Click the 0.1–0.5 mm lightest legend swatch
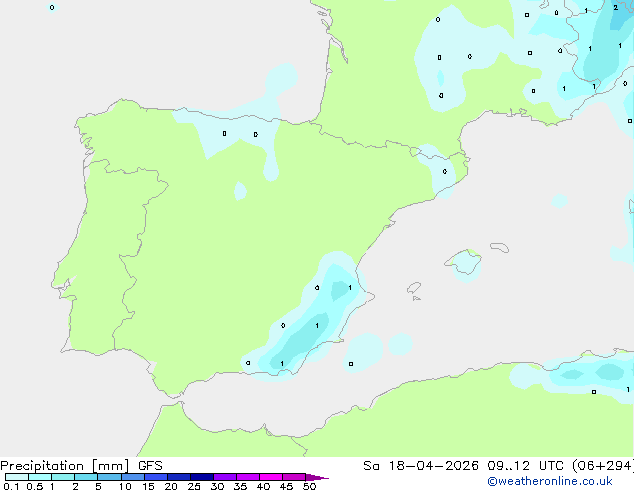 coord(17,477)
